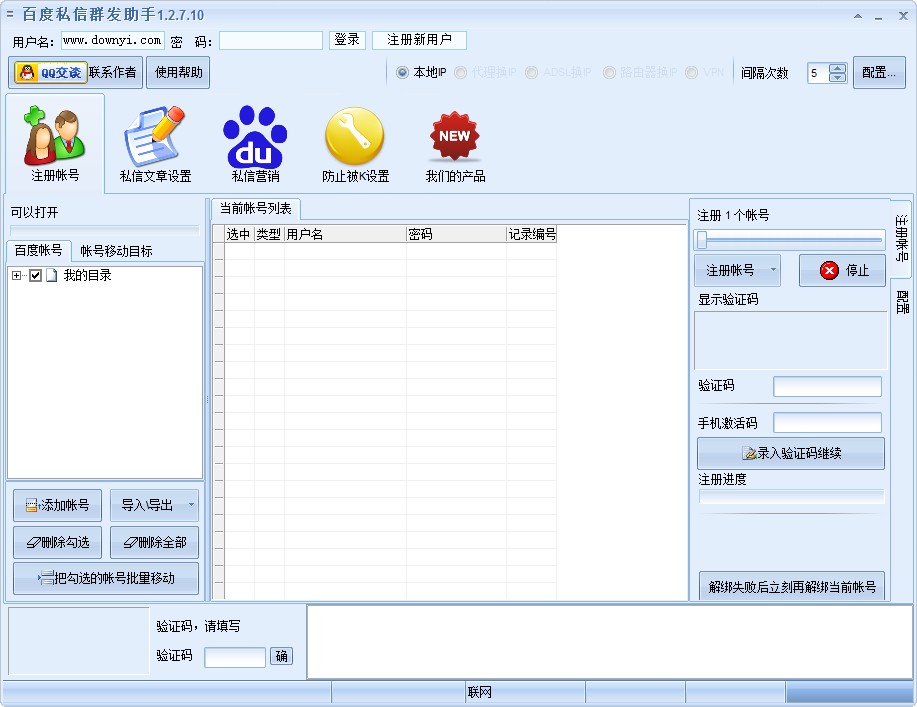The image size is (917, 707).
Task: Open 防止被K设置 wrench settings icon
Action: pos(354,140)
